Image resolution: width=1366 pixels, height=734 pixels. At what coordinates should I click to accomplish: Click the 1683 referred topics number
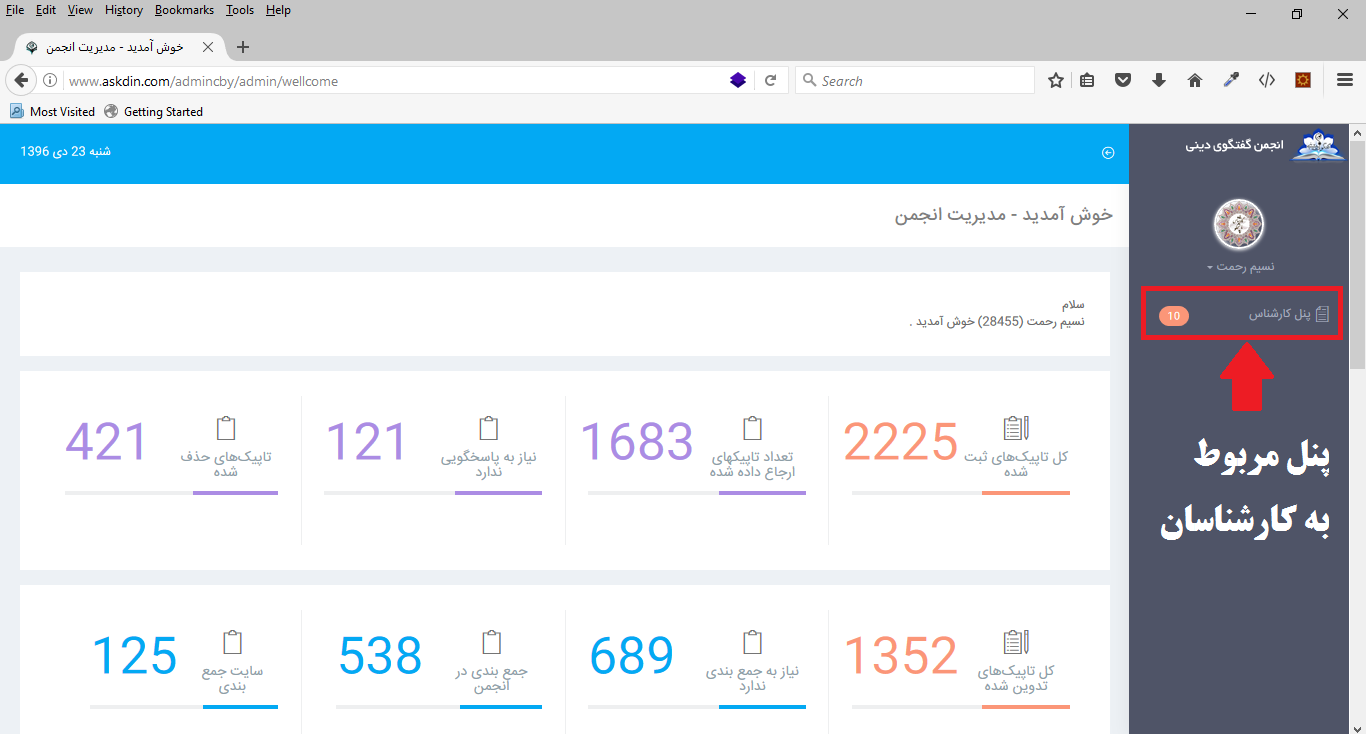(636, 443)
